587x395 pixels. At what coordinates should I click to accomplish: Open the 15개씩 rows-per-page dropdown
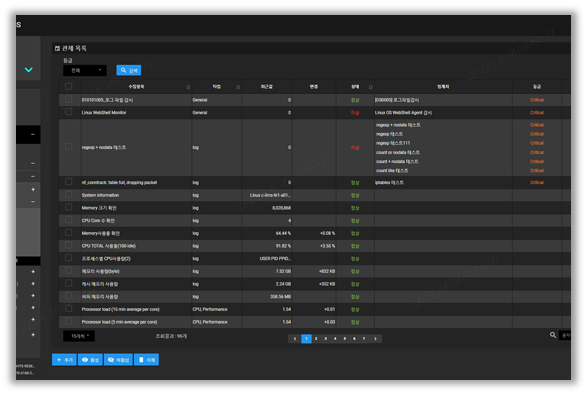click(x=79, y=336)
